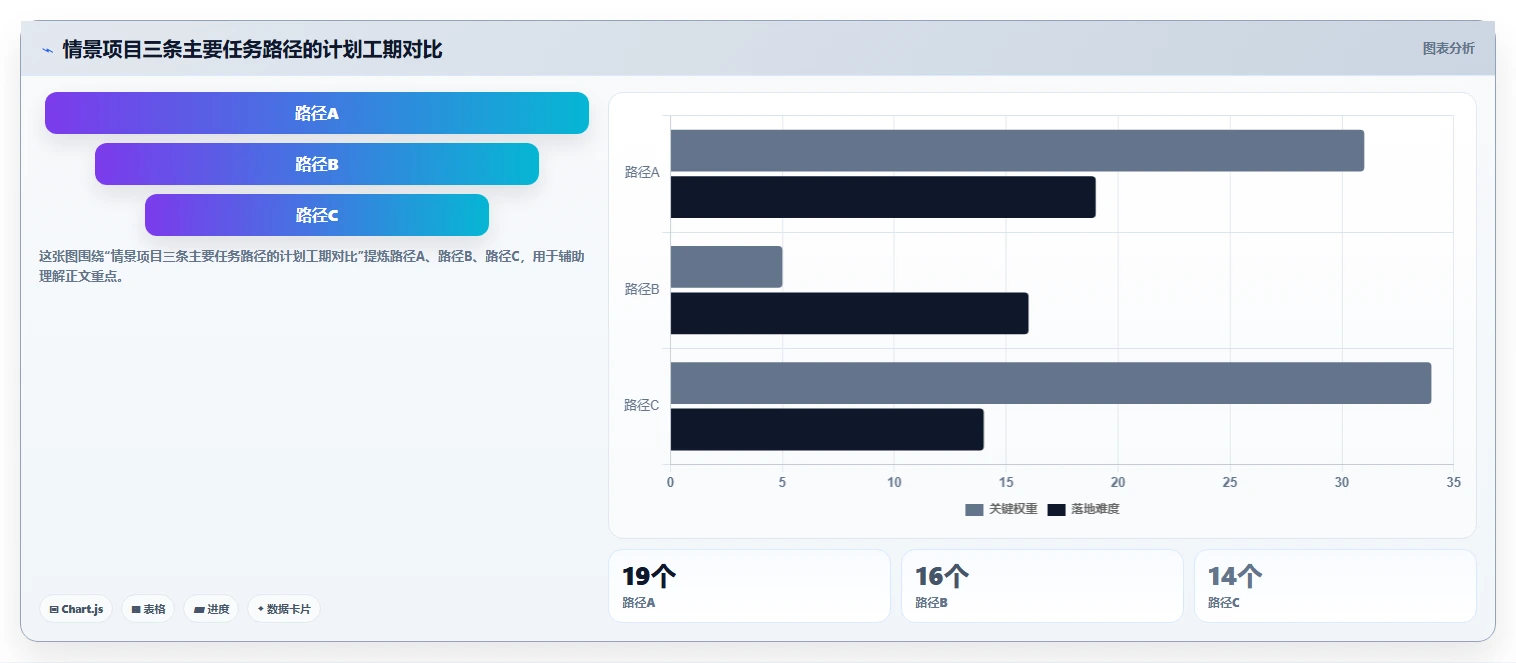This screenshot has width=1516, height=663.
Task: Open the 图表分析 label in header
Action: [1448, 48]
